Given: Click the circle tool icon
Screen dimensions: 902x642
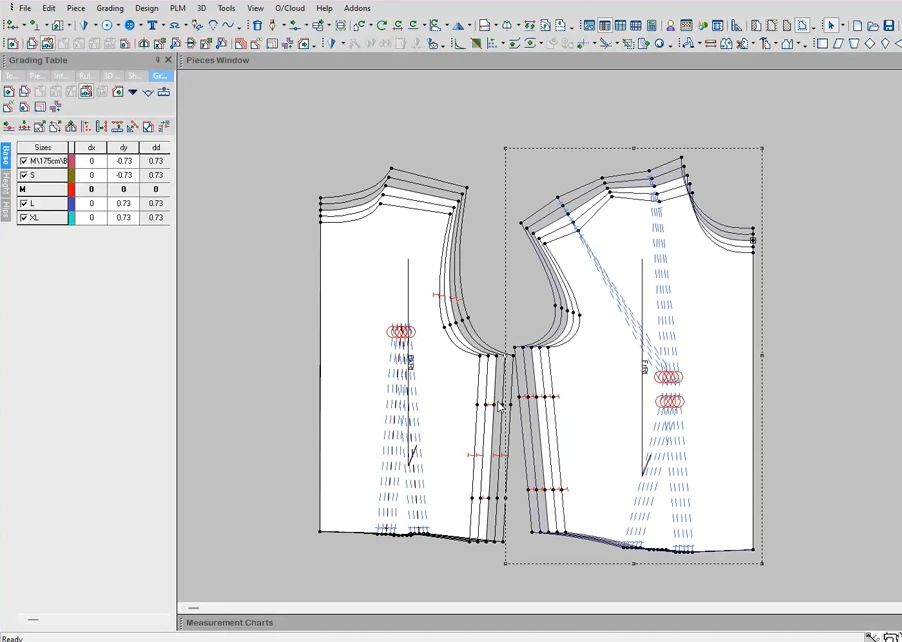Looking at the screenshot, I should (x=106, y=25).
